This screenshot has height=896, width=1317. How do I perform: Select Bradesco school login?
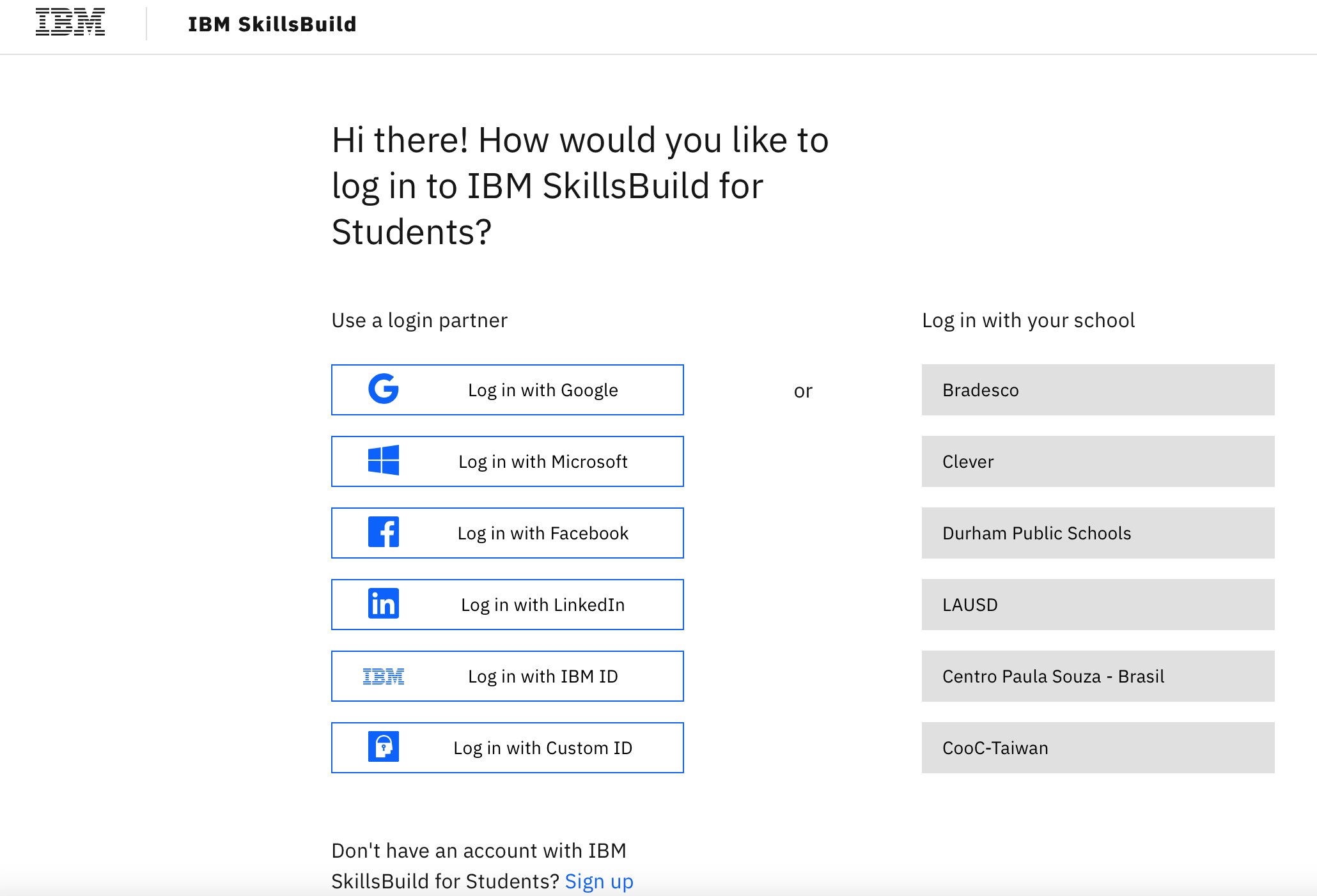coord(1098,390)
